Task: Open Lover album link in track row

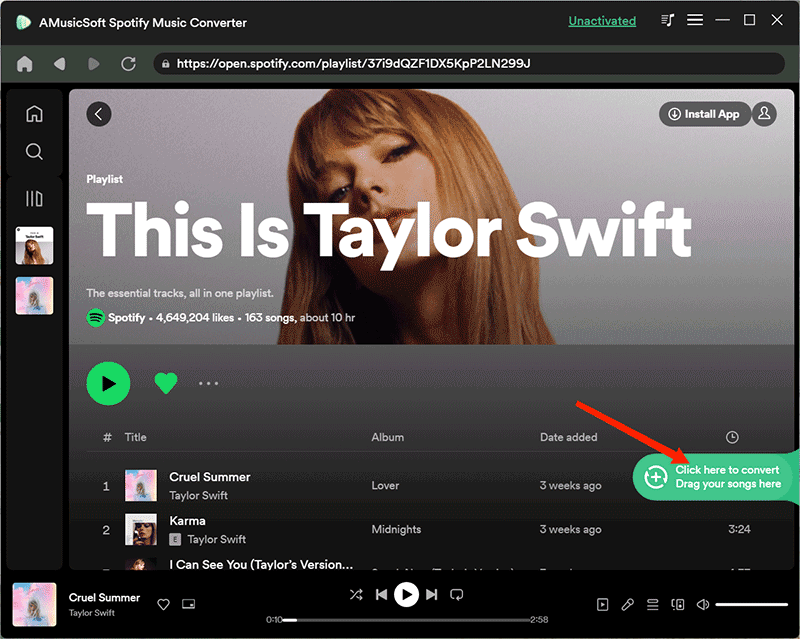Action: click(x=385, y=485)
